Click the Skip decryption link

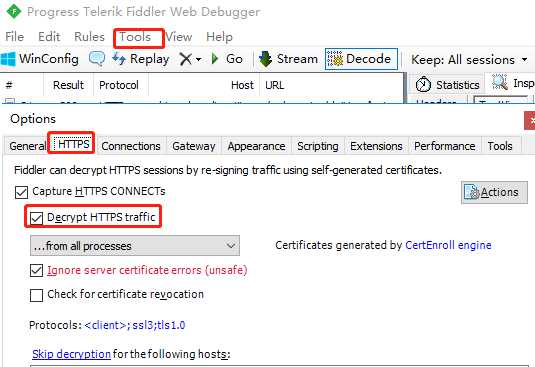point(71,354)
